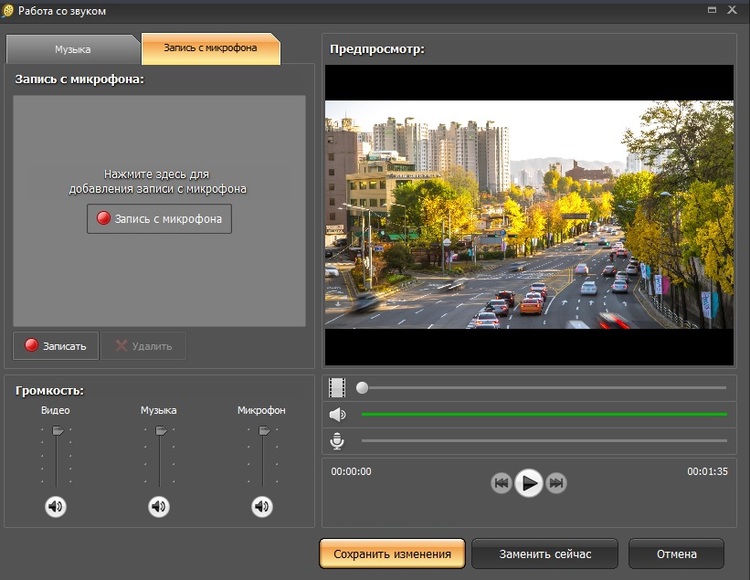Click the large Запись с микрофона button
Image resolution: width=750 pixels, height=580 pixels.
pyautogui.click(x=159, y=219)
